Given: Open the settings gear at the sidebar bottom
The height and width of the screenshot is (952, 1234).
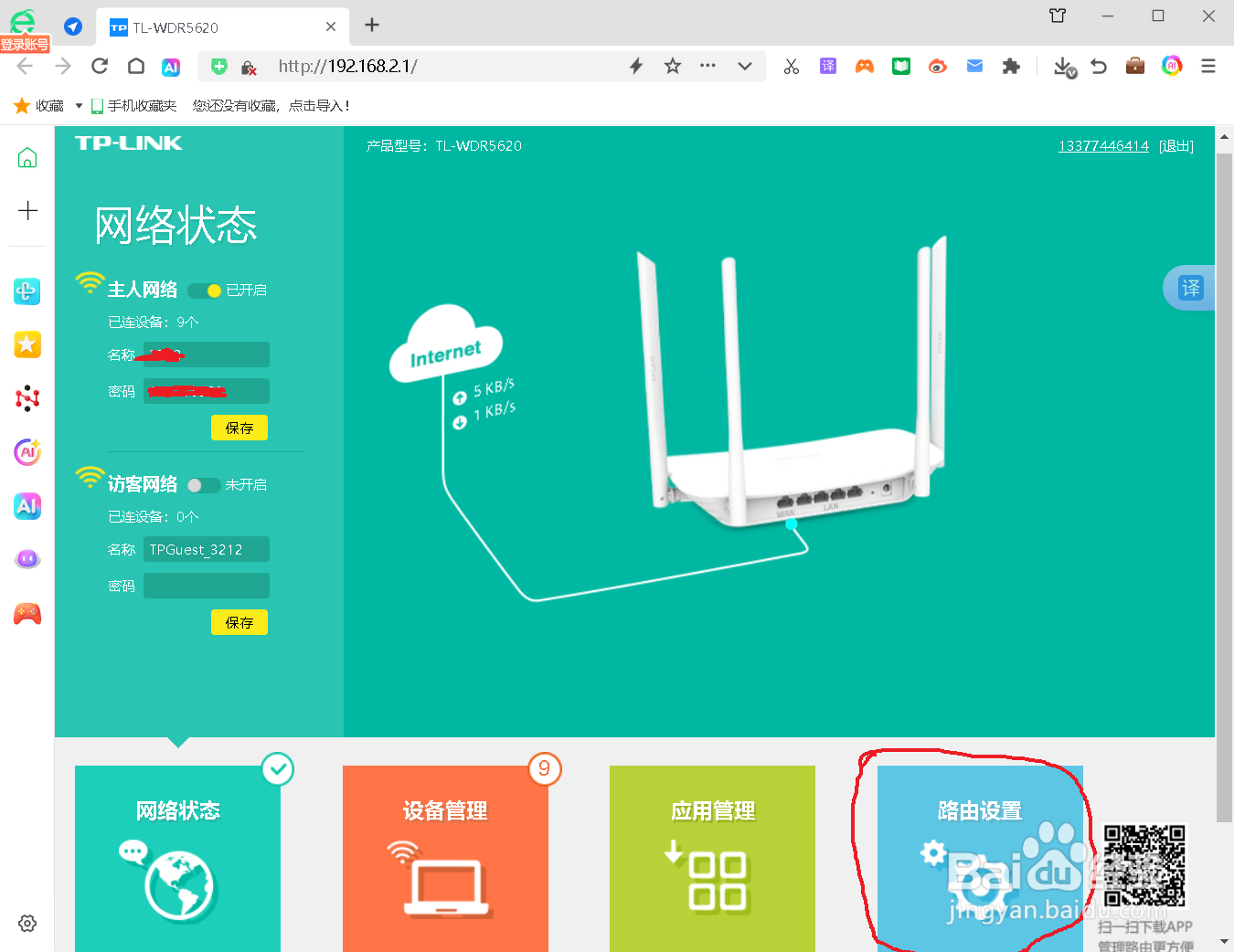Looking at the screenshot, I should tap(27, 923).
